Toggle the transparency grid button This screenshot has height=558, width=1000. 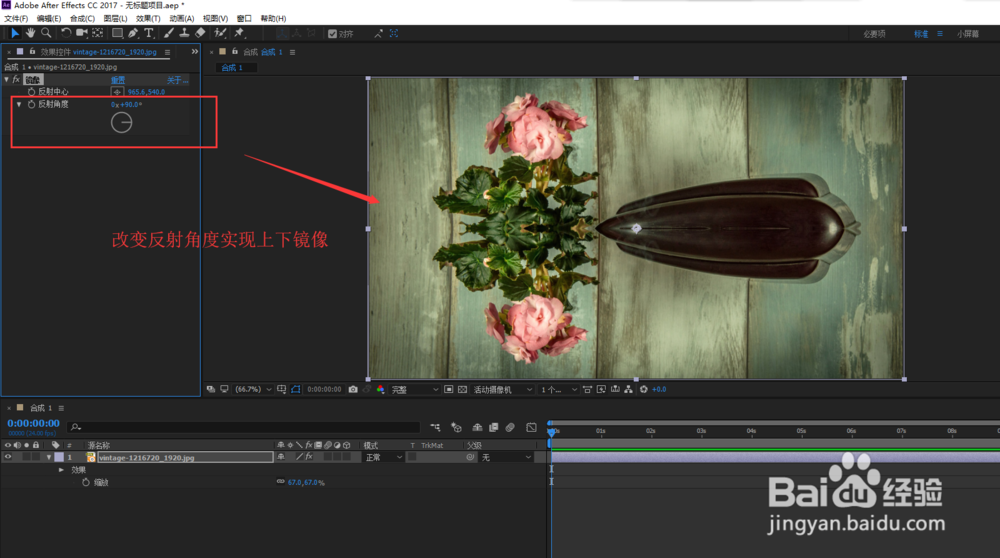(462, 389)
